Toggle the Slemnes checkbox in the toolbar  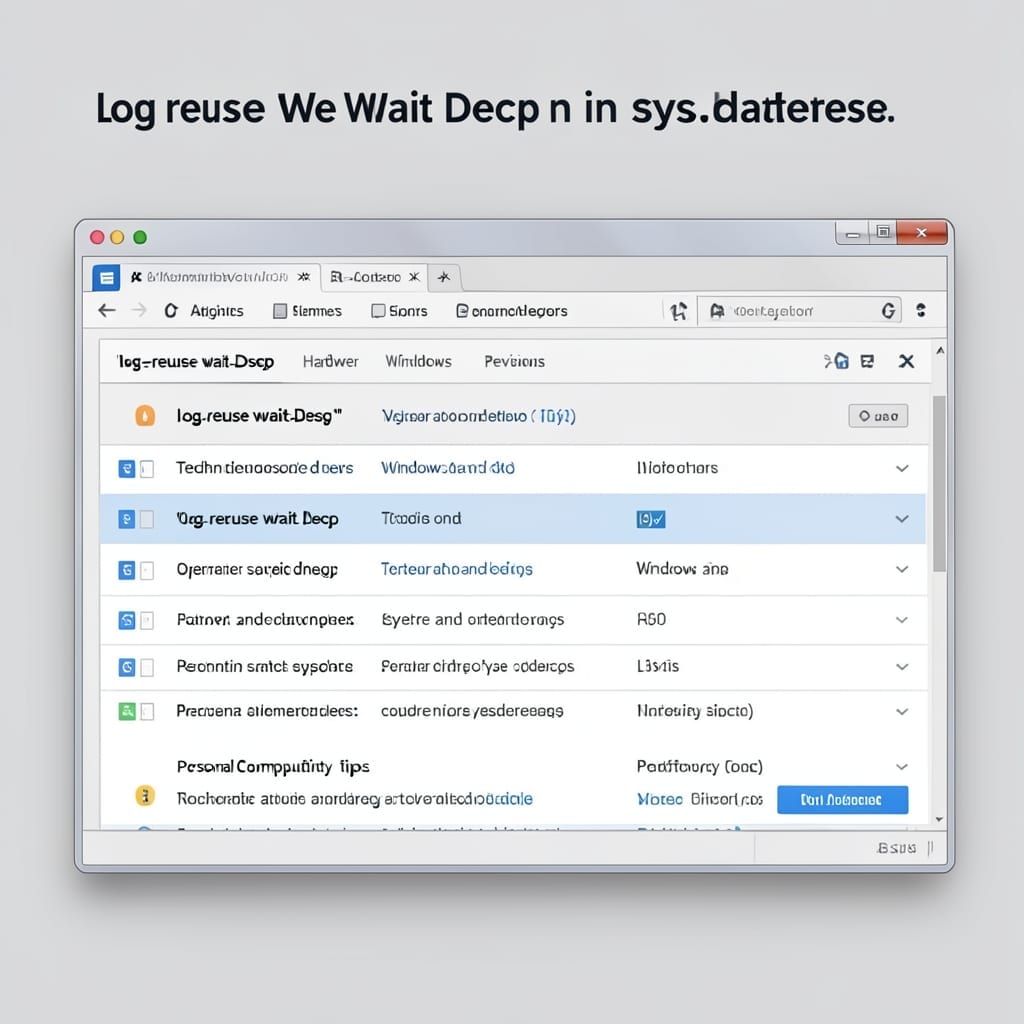coord(280,311)
